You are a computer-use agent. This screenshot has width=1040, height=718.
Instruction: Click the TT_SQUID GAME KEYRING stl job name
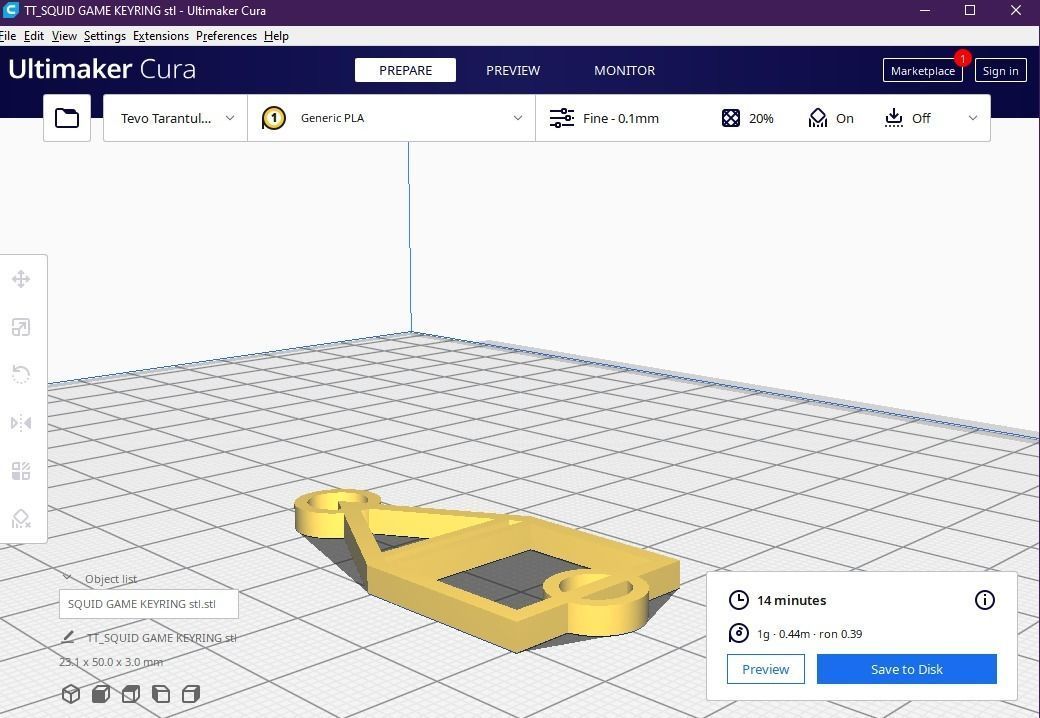pyautogui.click(x=161, y=638)
